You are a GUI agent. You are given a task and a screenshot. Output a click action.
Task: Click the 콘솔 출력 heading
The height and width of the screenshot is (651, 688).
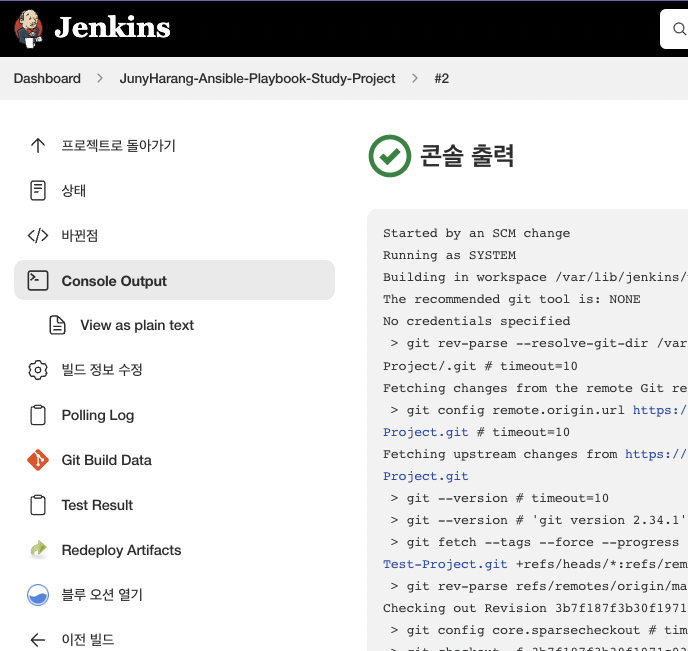tap(466, 156)
